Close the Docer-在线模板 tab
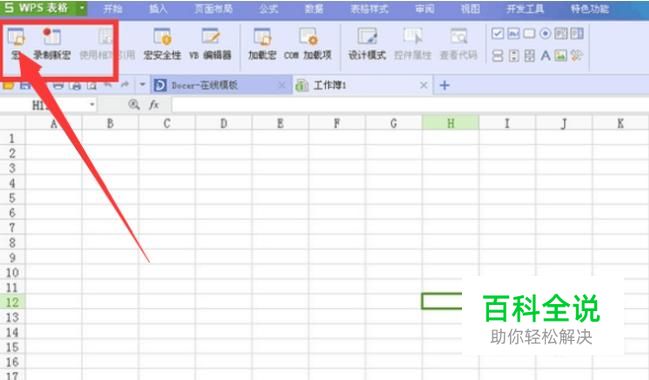Screen dimensions: 649x380 coord(282,85)
